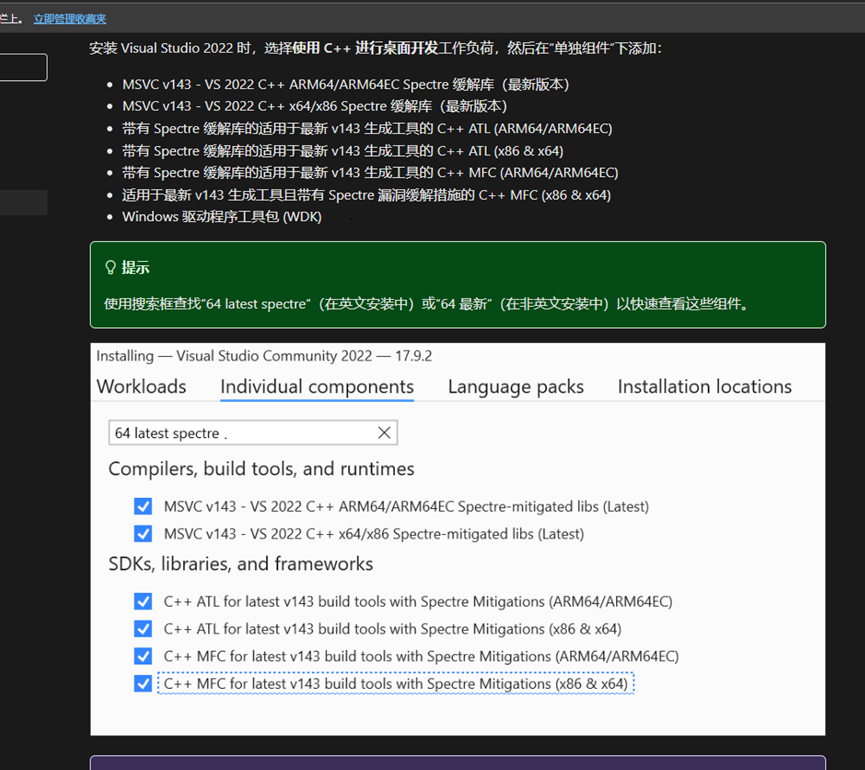Uncheck MSVC v143 ARM64/ARM64EC Spectre-mitigated libs
The height and width of the screenshot is (770, 865).
pos(143,506)
